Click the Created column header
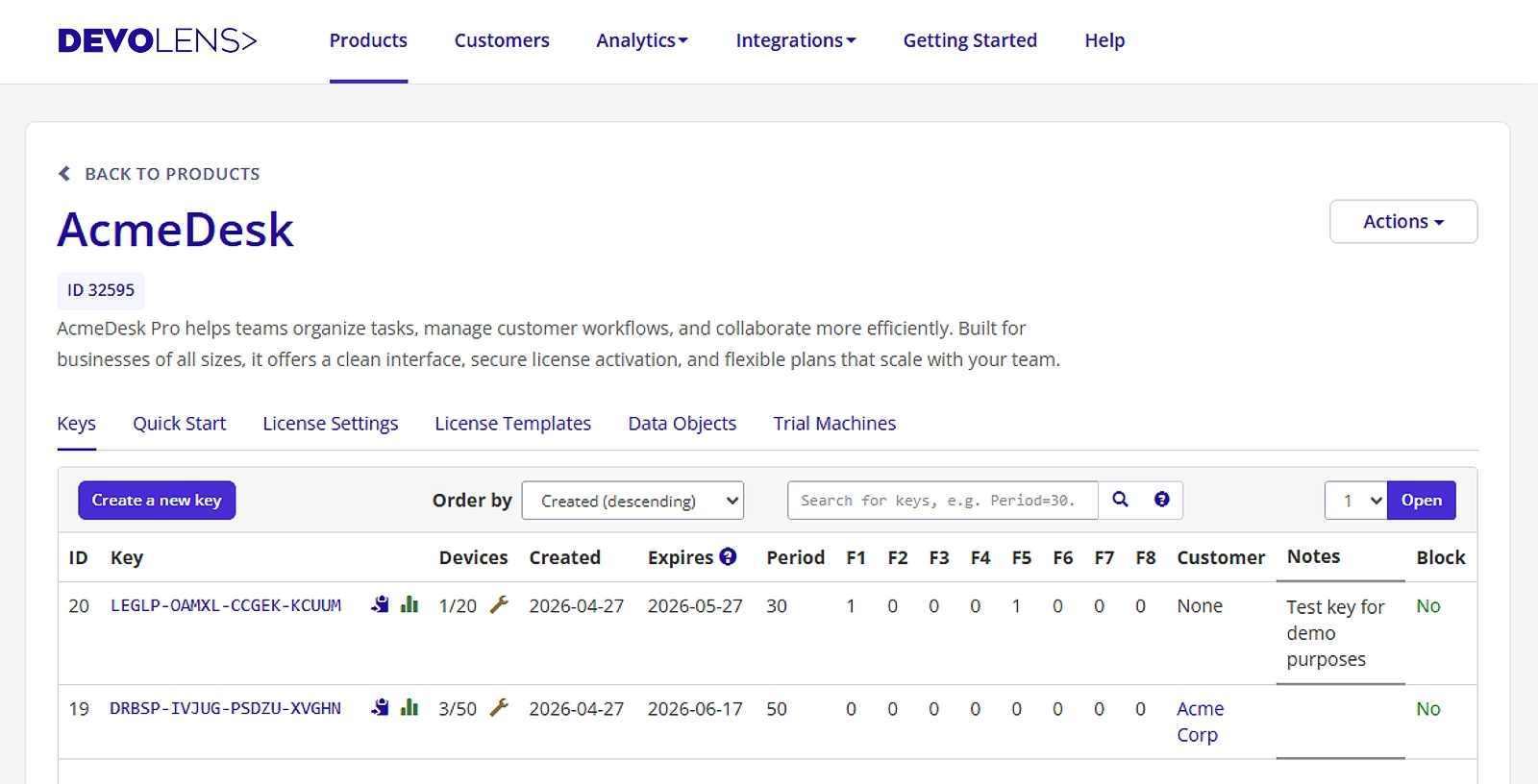 [x=564, y=557]
